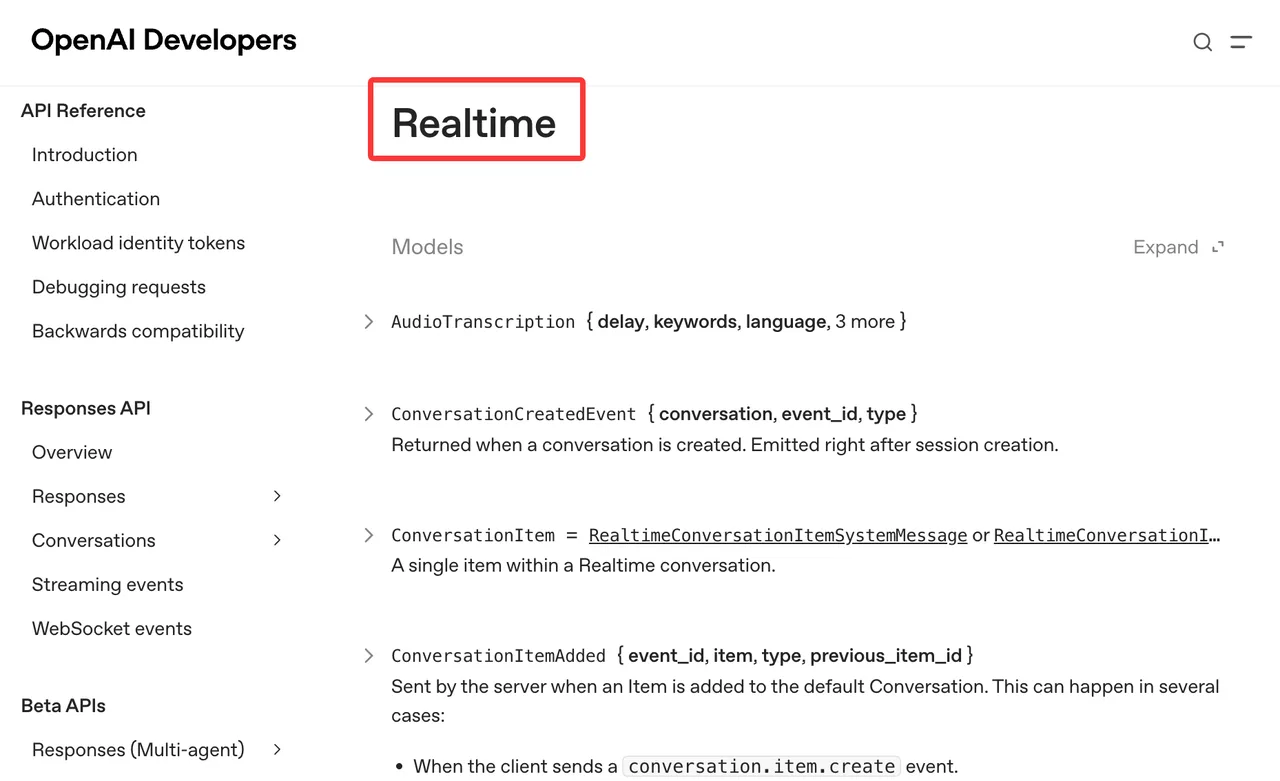Expand the ConversationItemAdded entry
Viewport: 1280px width, 781px height.
pos(369,656)
